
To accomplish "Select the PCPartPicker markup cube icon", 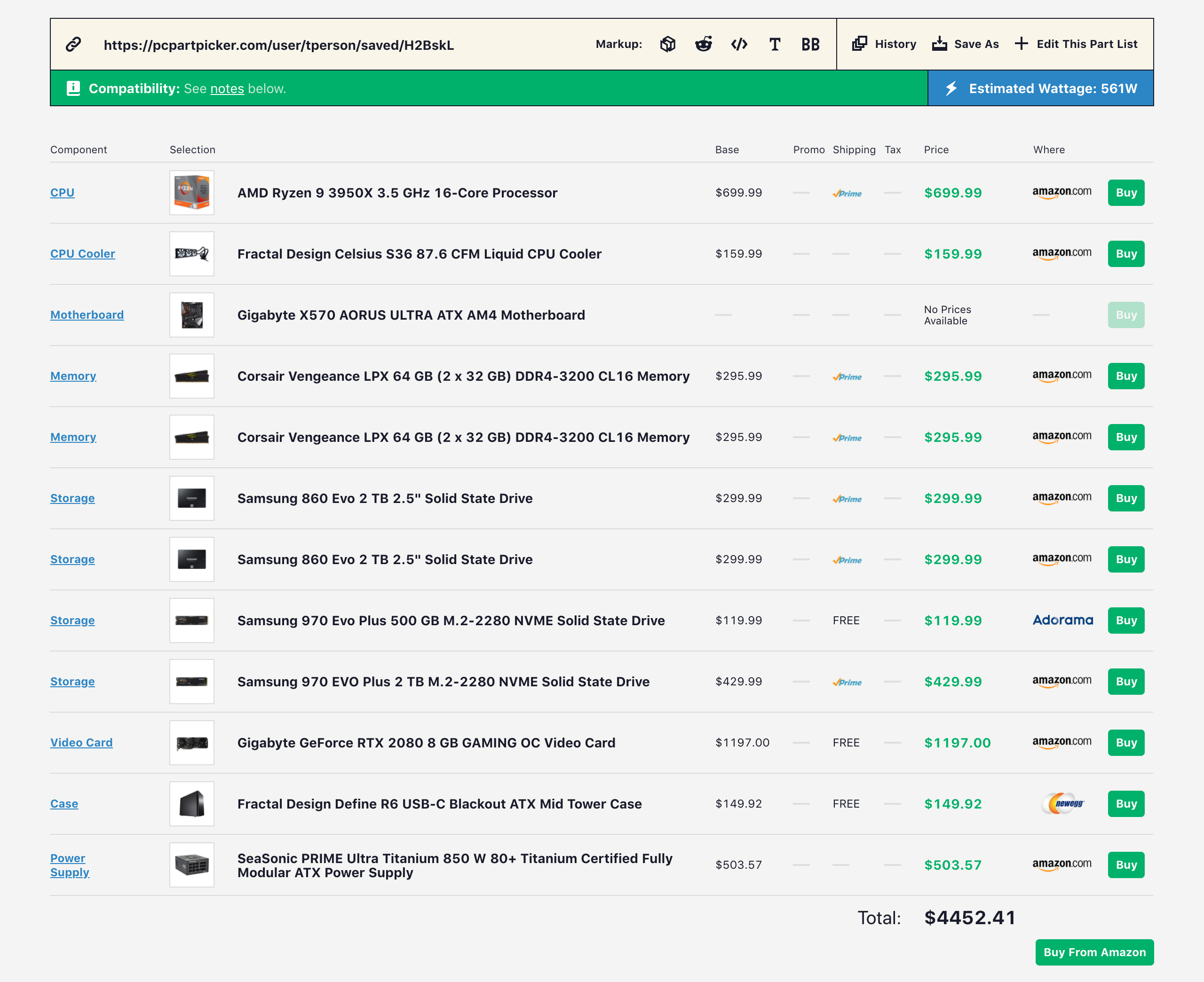I will tap(668, 44).
